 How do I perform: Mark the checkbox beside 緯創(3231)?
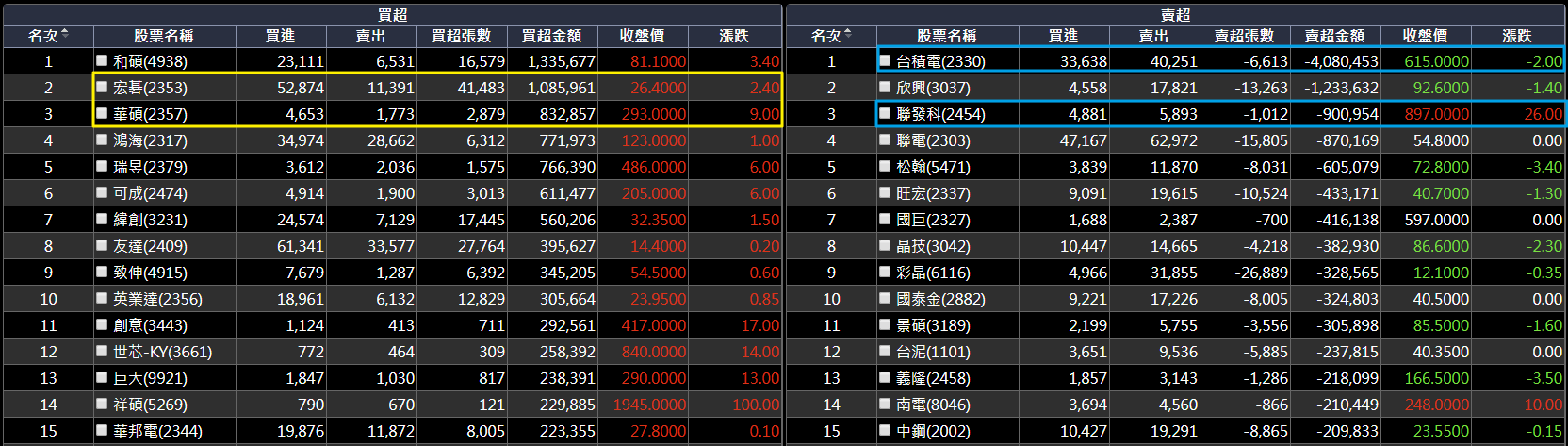pyautogui.click(x=102, y=219)
